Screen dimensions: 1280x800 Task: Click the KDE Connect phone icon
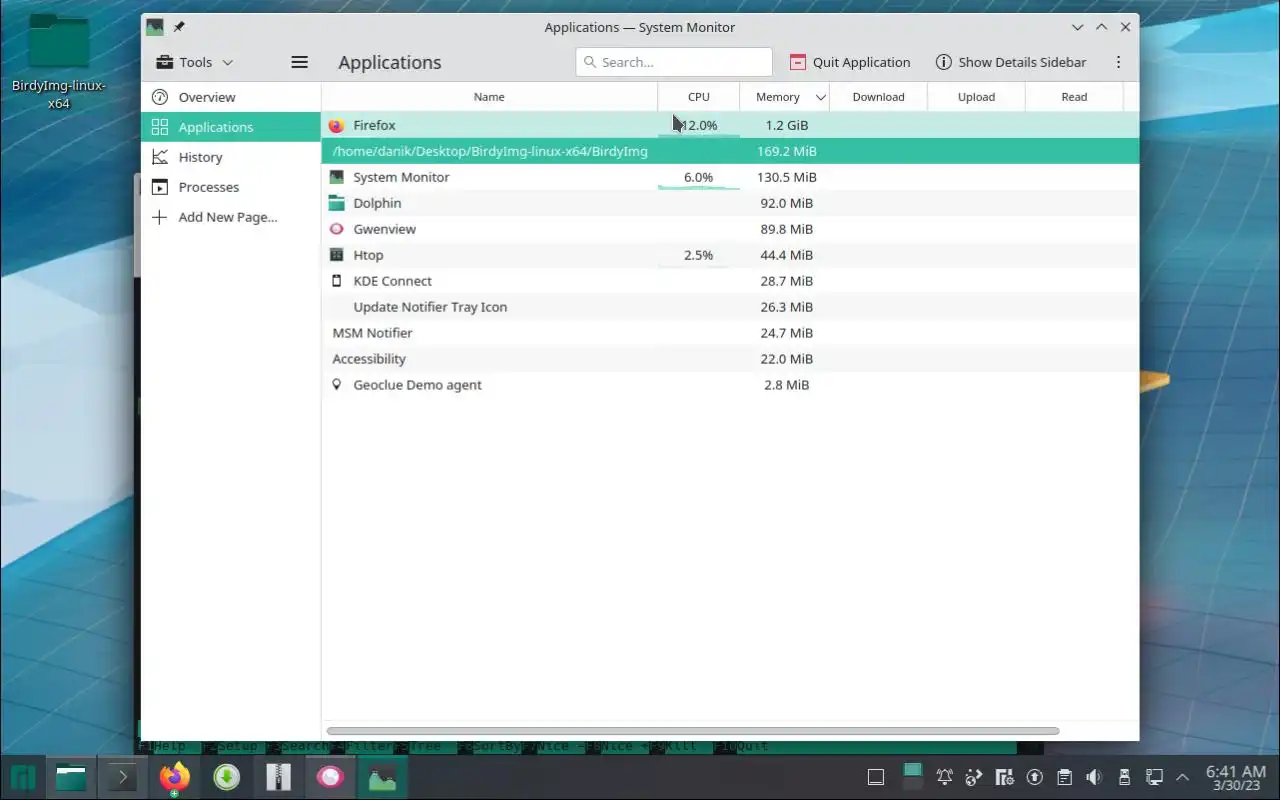[x=336, y=281]
